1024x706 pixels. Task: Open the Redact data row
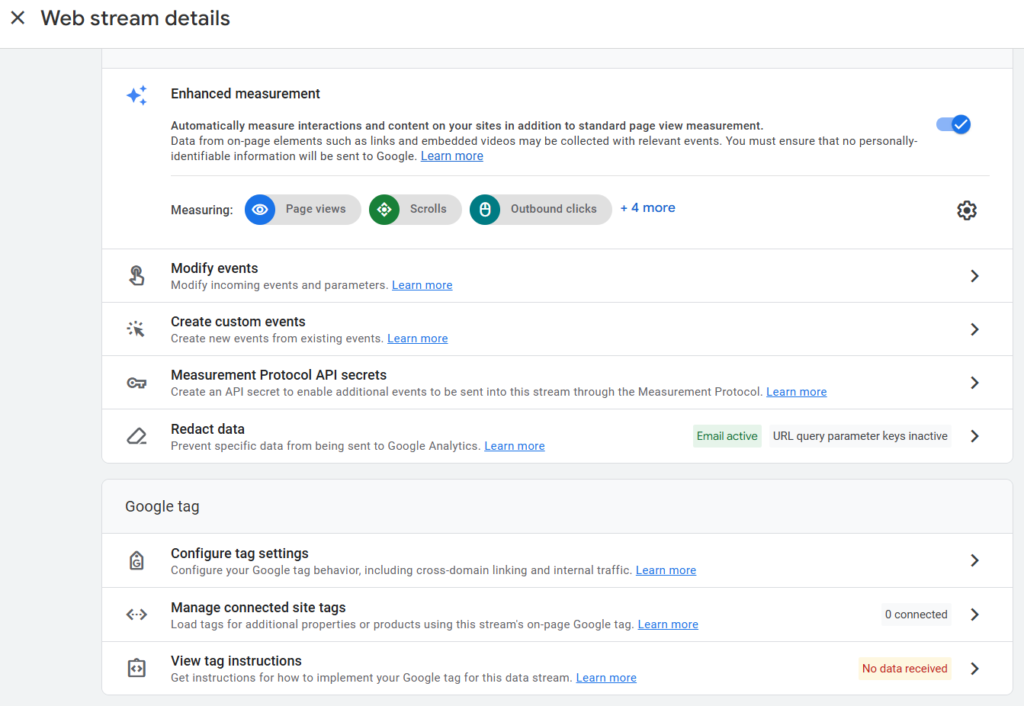[557, 436]
